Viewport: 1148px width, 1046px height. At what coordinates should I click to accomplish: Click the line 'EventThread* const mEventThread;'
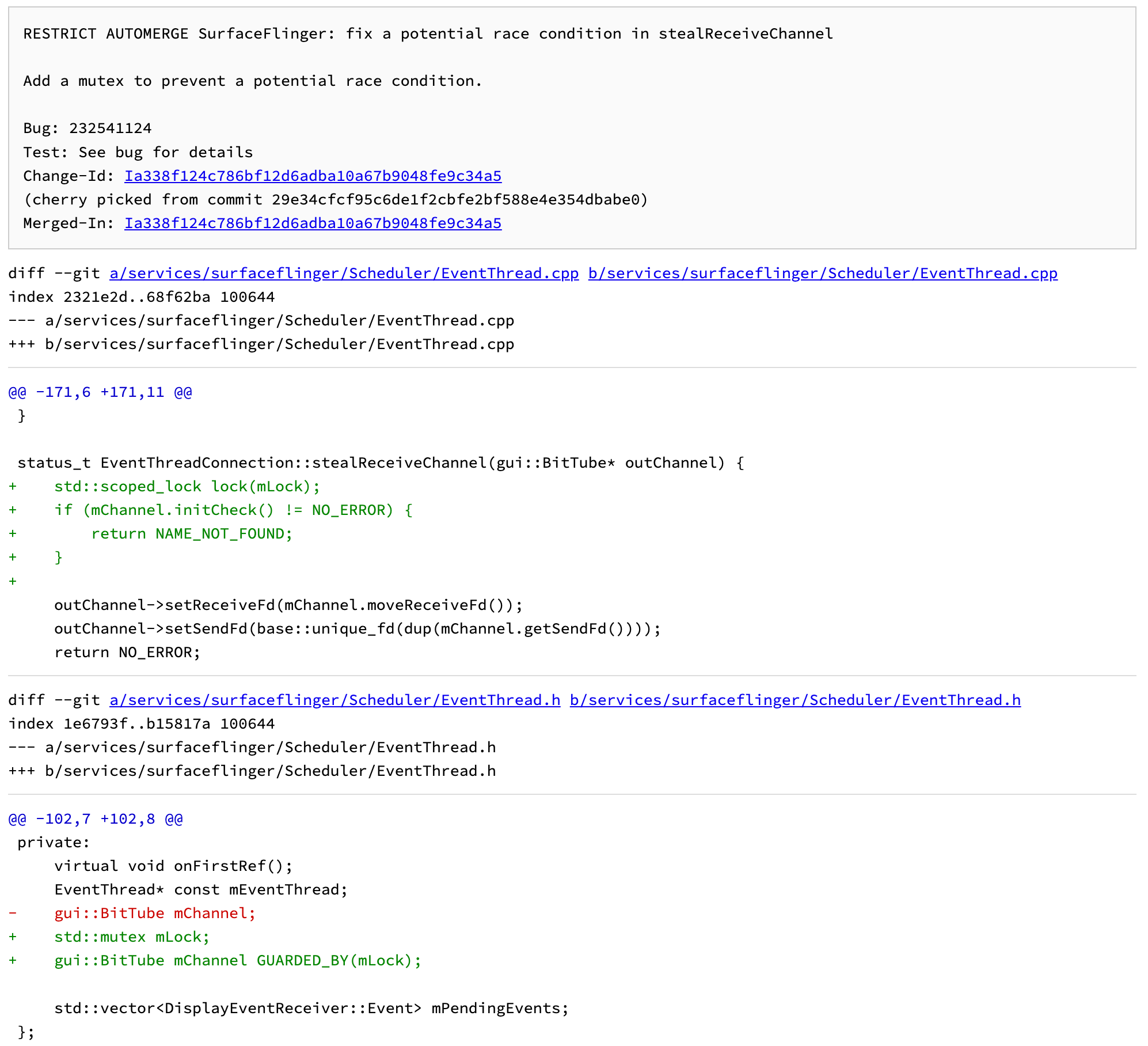201,889
